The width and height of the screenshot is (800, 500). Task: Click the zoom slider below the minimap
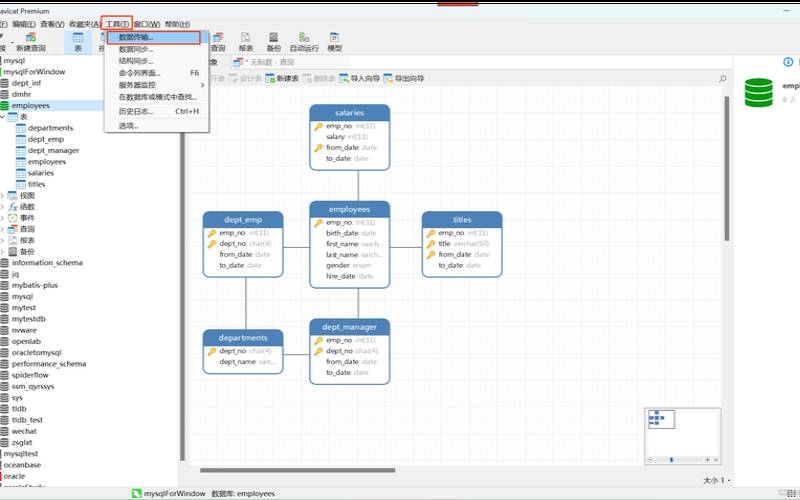point(671,459)
